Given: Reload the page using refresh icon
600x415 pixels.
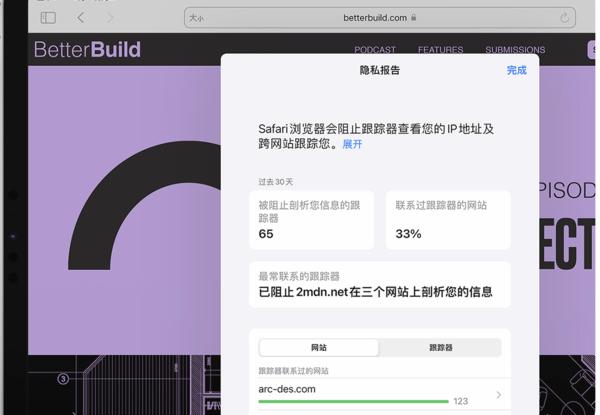Looking at the screenshot, I should [565, 18].
